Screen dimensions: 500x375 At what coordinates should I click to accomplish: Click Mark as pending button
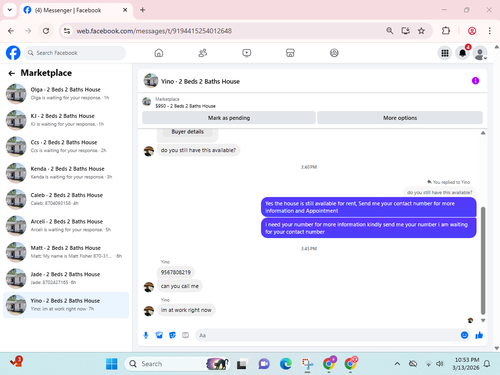229,118
